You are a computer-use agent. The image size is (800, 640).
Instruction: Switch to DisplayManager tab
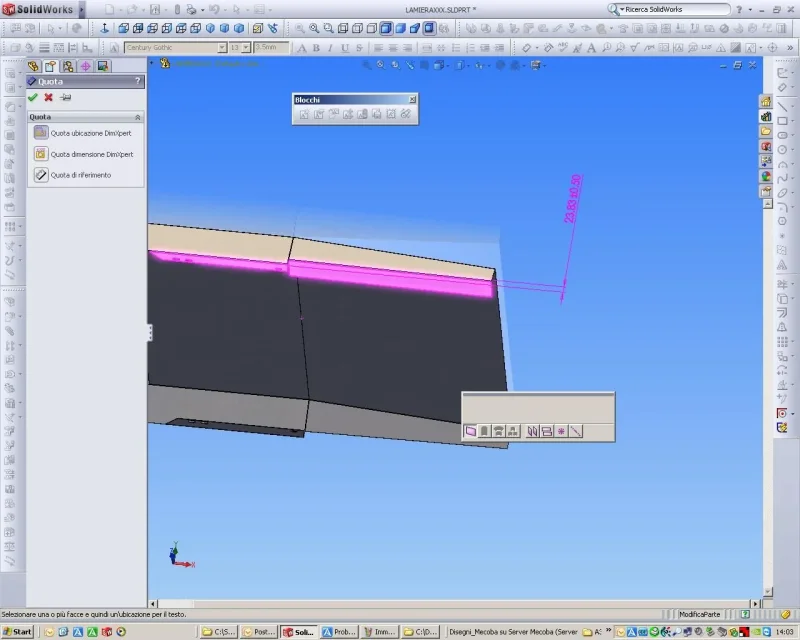coord(103,66)
